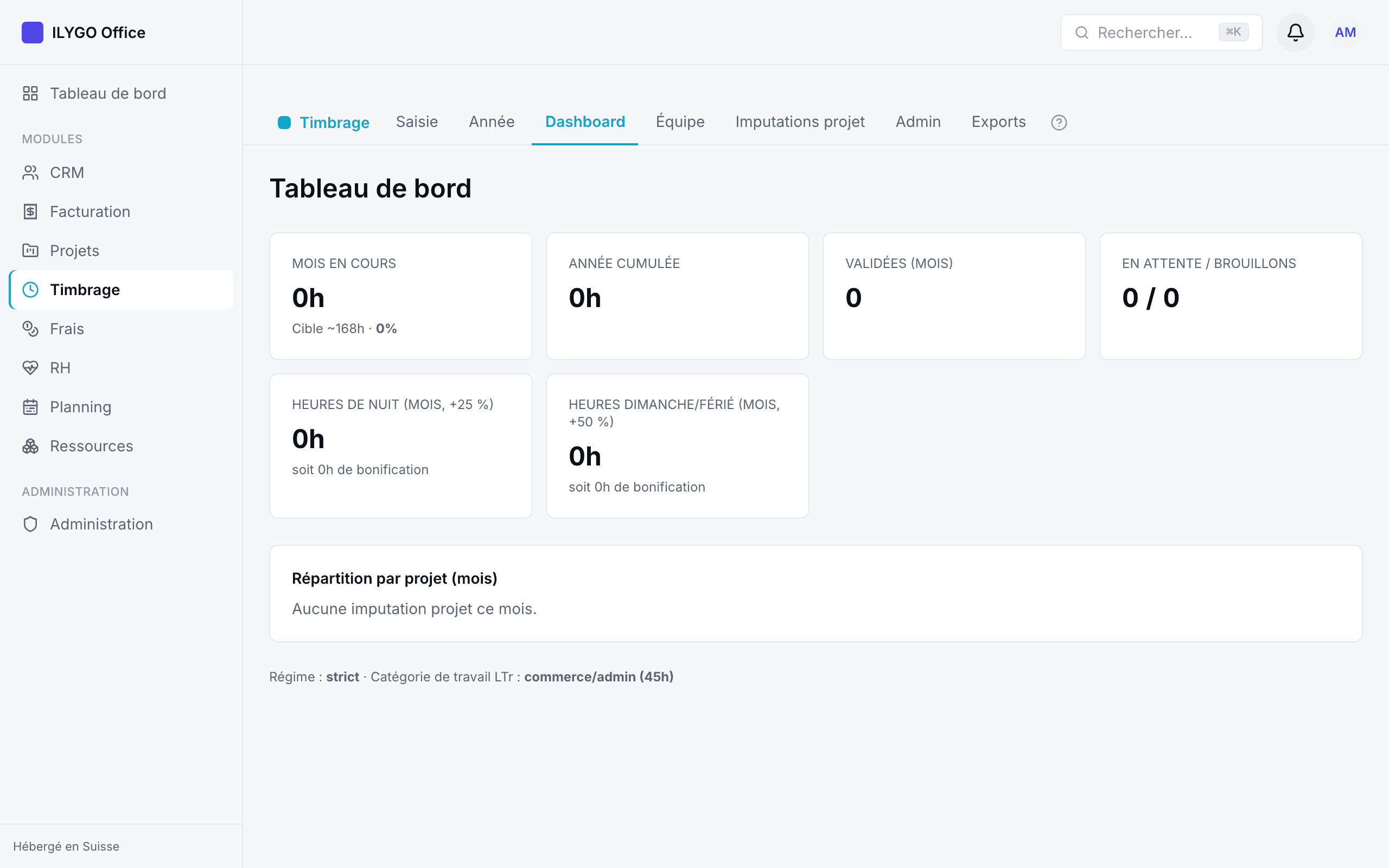Switch to the Année tab
Image resolution: width=1389 pixels, height=868 pixels.
492,122
